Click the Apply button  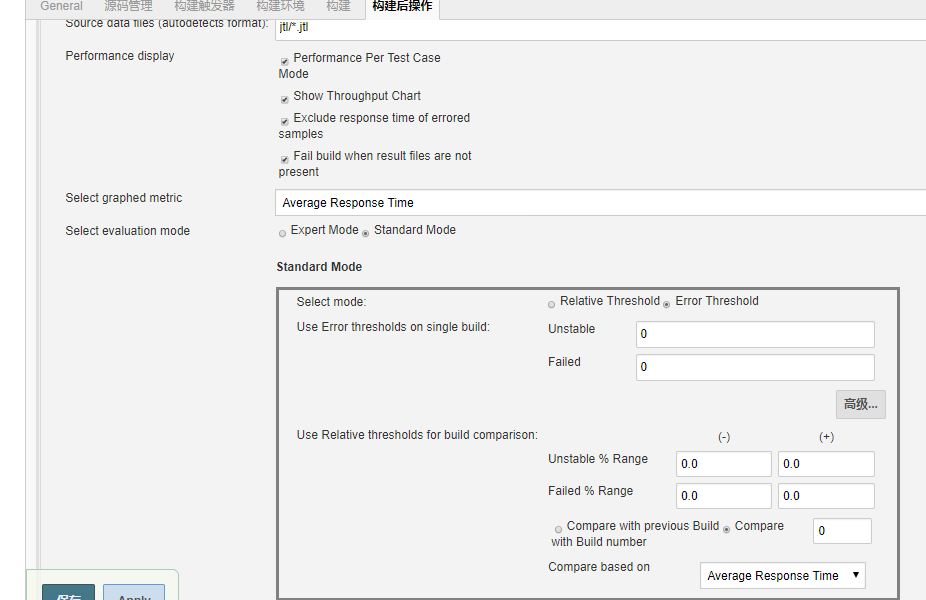[133, 595]
